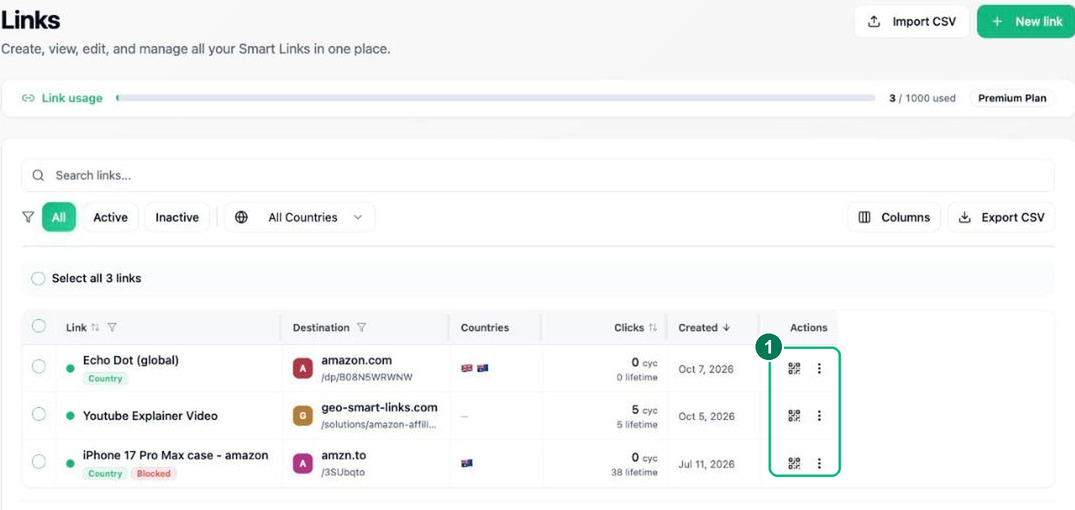1075x510 pixels.
Task: Select the iPhone 17 Pro Max case row checkbox
Action: (x=39, y=462)
